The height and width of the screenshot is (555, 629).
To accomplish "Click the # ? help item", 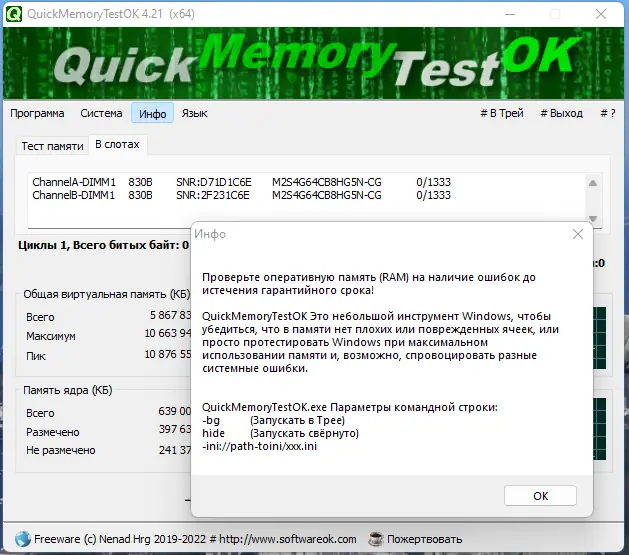I will click(x=608, y=113).
